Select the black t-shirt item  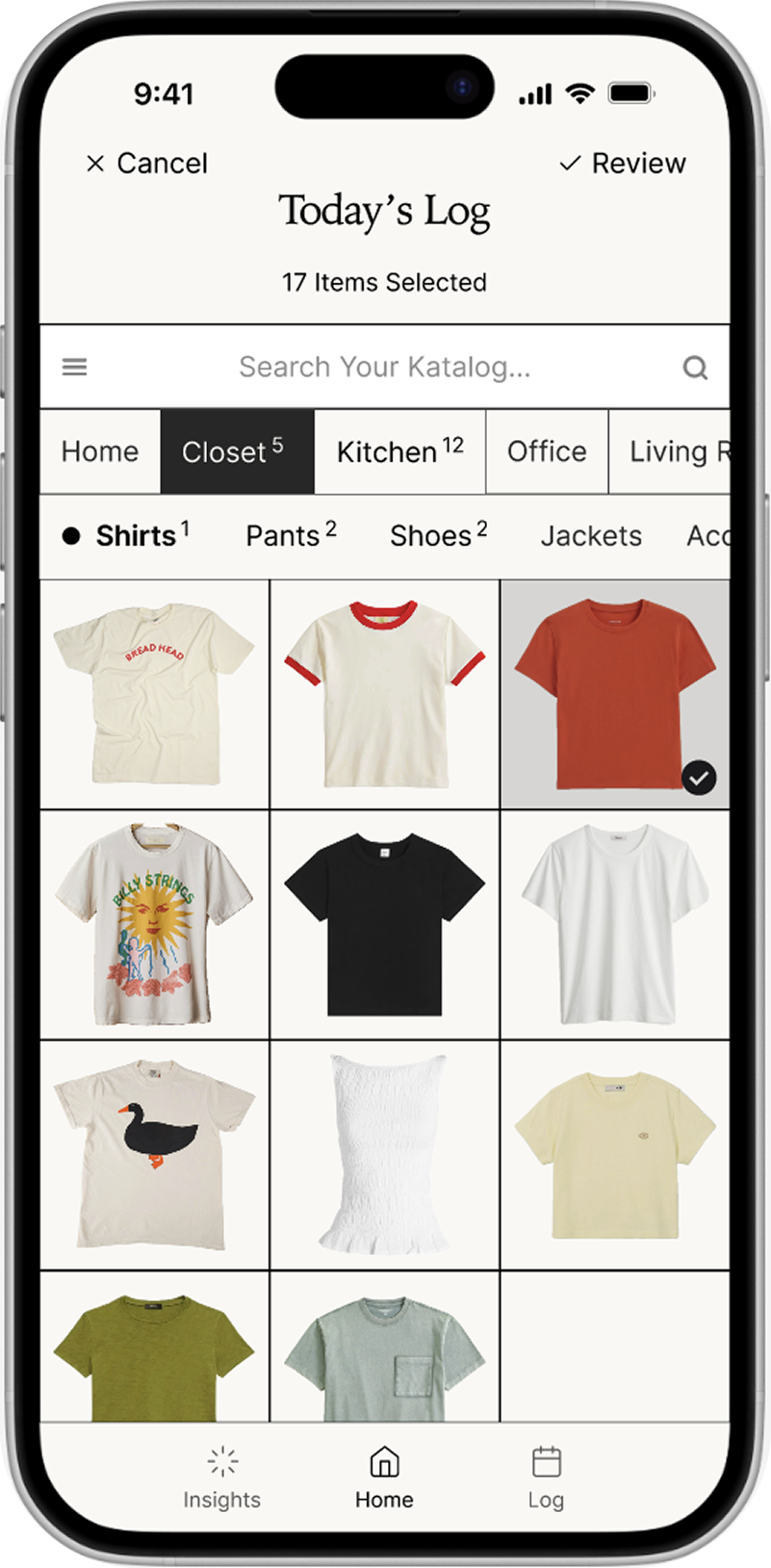pyautogui.click(x=385, y=925)
